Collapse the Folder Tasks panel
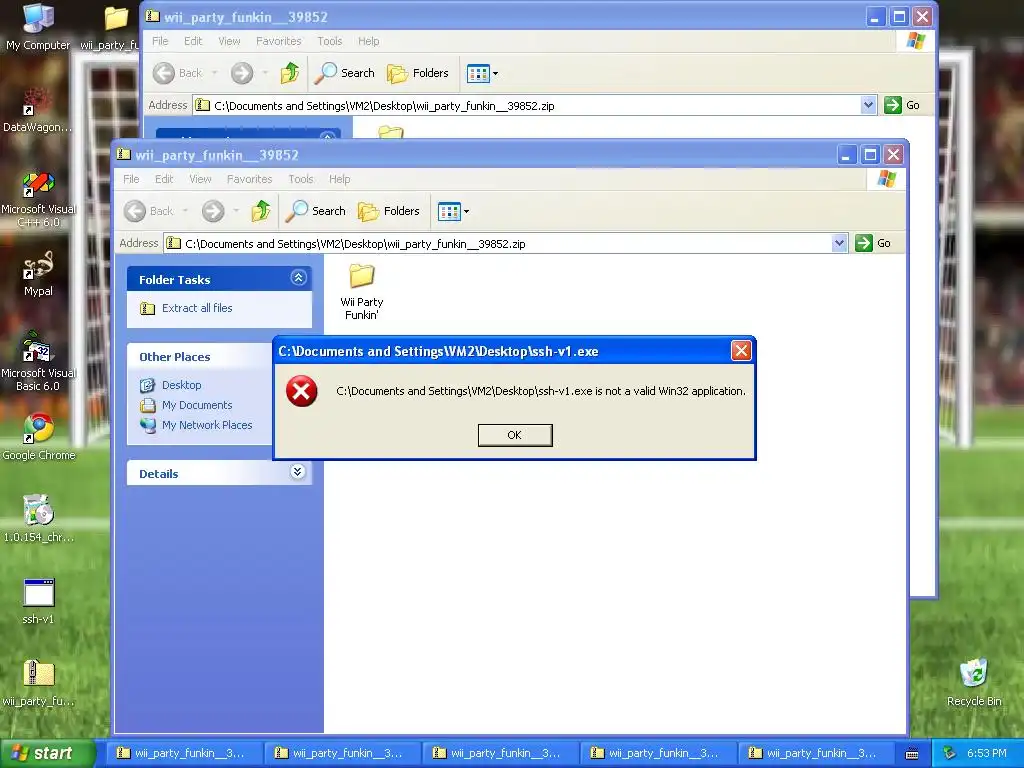Viewport: 1024px width, 768px height. click(x=298, y=278)
